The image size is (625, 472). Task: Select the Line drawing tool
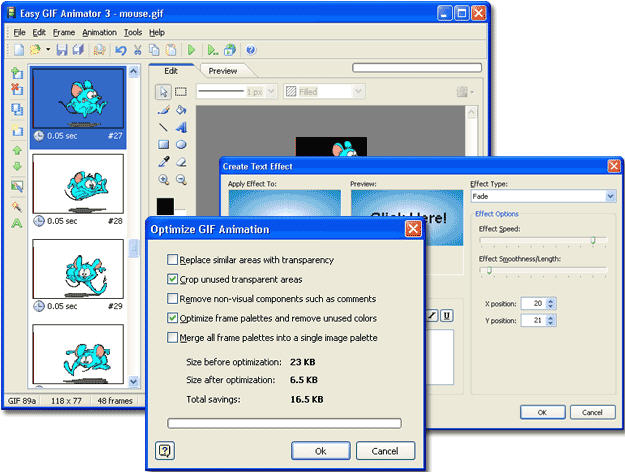click(163, 127)
